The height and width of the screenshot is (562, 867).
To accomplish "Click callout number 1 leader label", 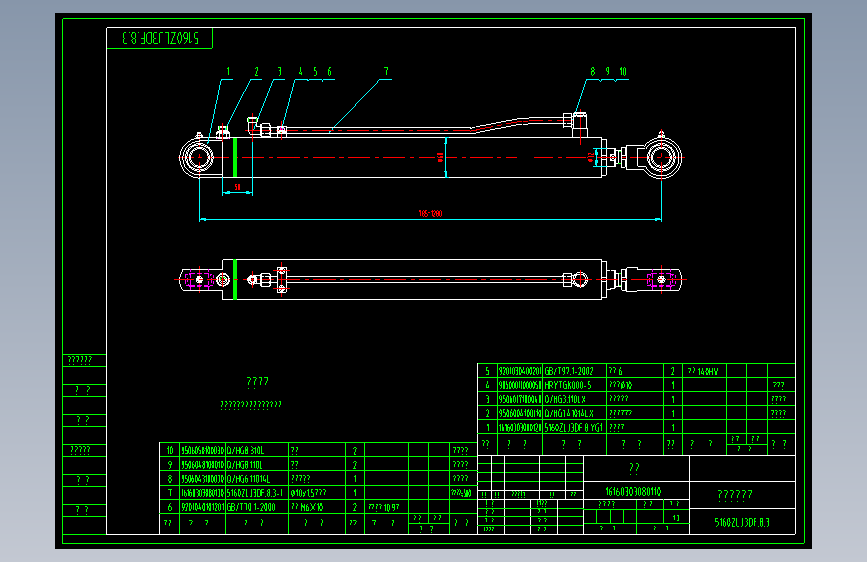I will [x=228, y=71].
